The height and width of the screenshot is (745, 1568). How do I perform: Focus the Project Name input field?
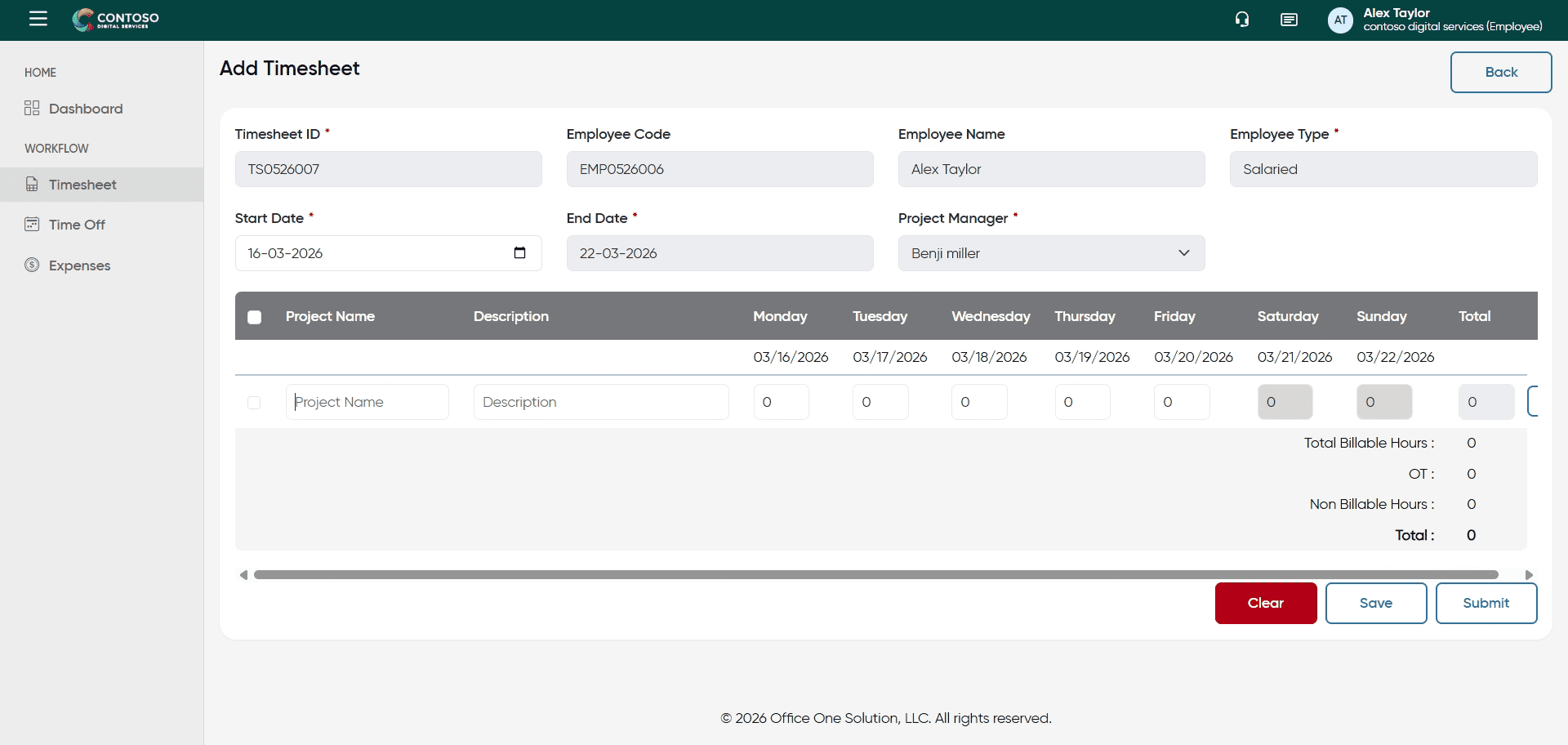click(x=367, y=402)
